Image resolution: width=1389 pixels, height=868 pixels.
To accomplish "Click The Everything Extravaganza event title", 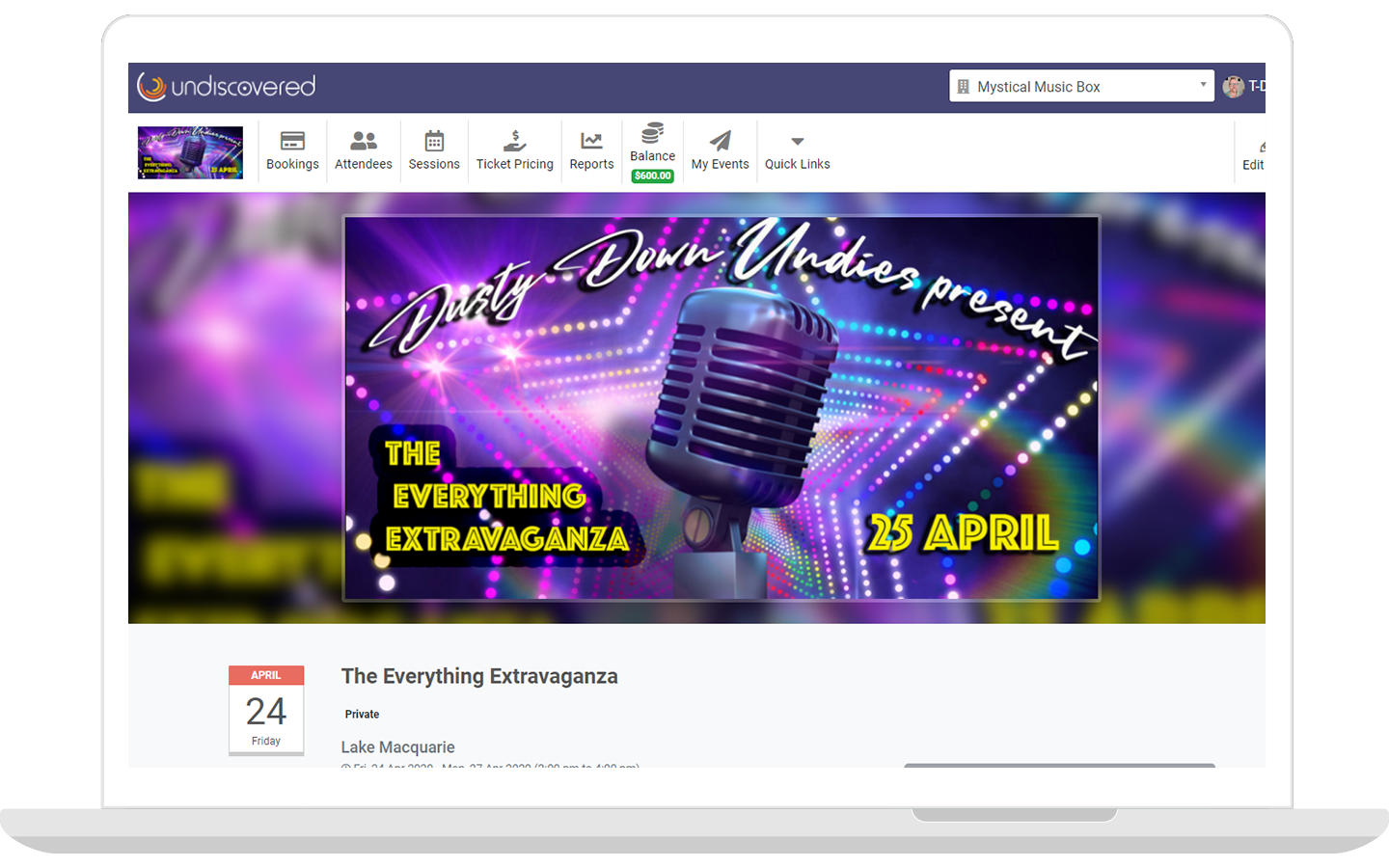I will coord(479,676).
